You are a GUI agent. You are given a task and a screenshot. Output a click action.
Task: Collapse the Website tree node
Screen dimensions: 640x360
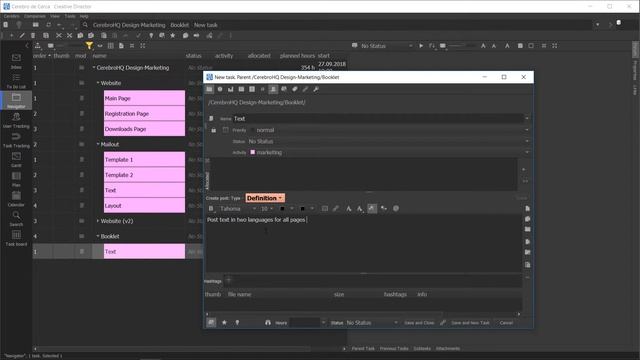98,83
